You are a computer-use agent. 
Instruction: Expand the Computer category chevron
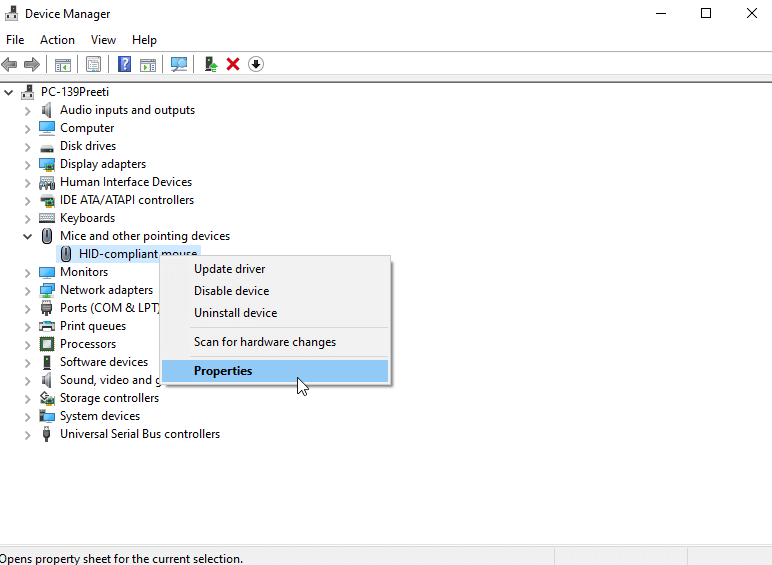tap(28, 129)
